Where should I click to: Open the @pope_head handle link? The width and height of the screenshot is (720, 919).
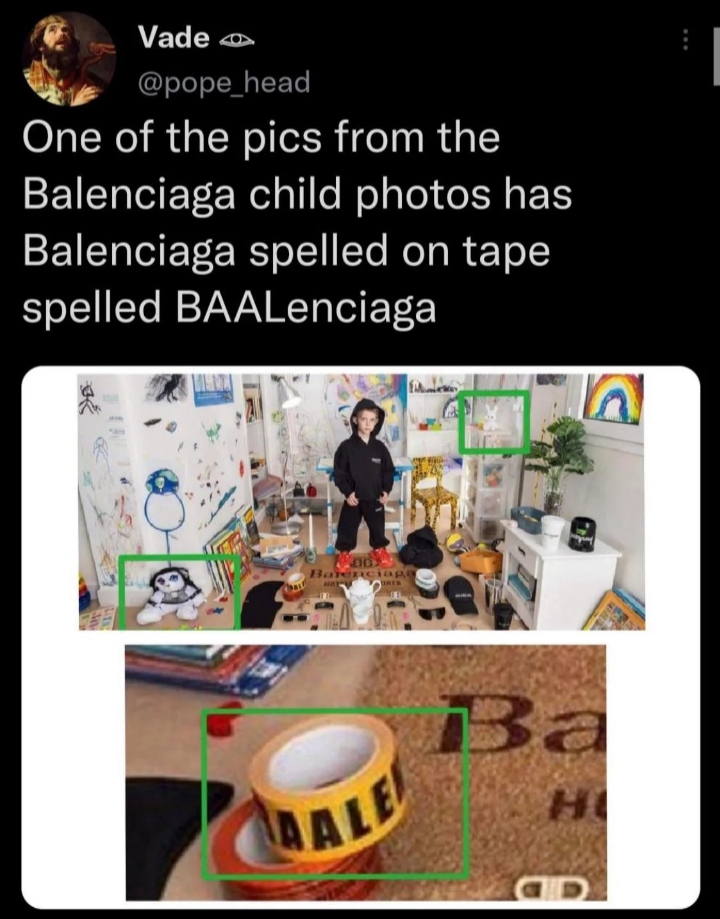223,82
